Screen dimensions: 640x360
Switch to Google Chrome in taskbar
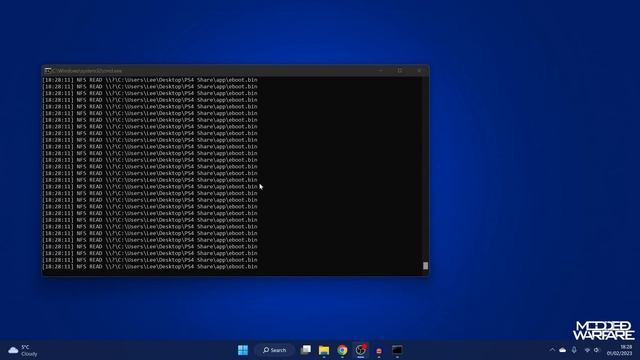[342, 350]
